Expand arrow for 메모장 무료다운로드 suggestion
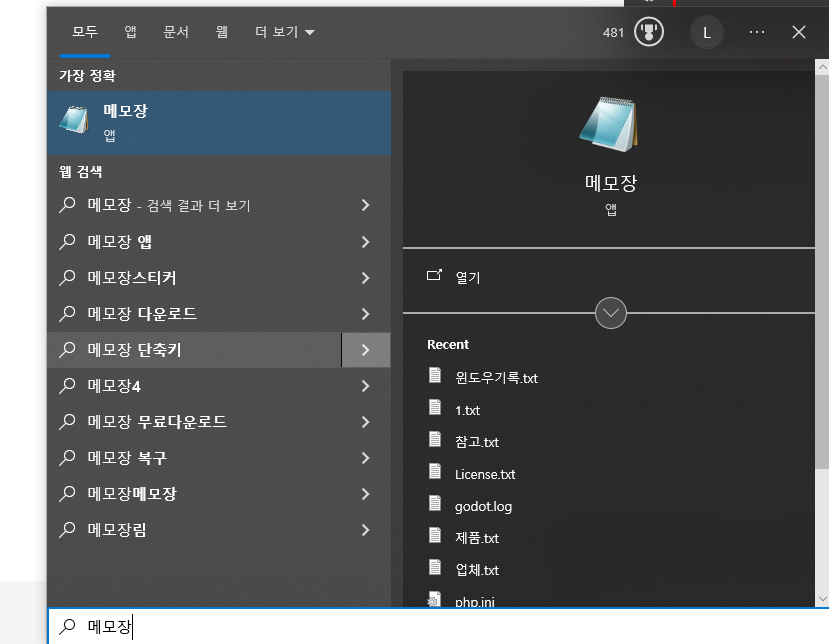This screenshot has width=829, height=644. [365, 422]
